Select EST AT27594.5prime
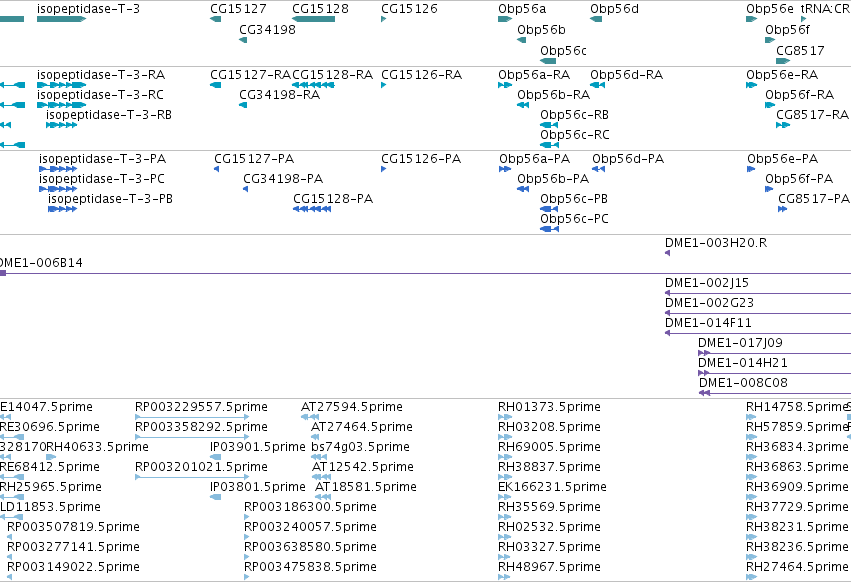 pos(352,407)
